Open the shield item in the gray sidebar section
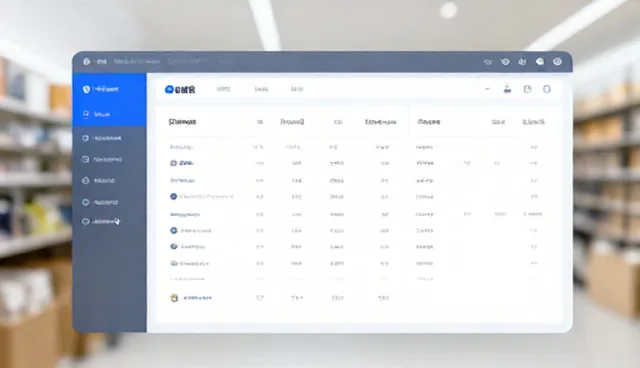This screenshot has height=368, width=640. pyautogui.click(x=102, y=138)
